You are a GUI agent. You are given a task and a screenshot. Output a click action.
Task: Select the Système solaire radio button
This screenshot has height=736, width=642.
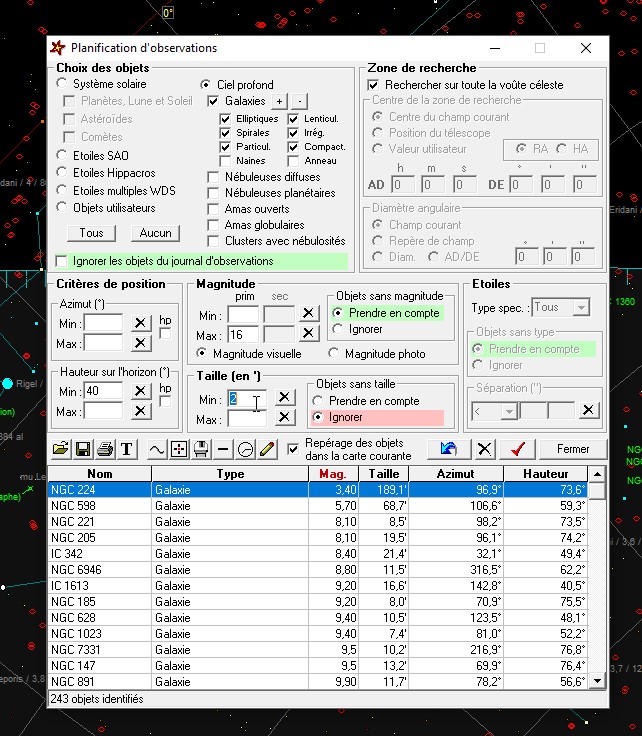click(x=61, y=84)
